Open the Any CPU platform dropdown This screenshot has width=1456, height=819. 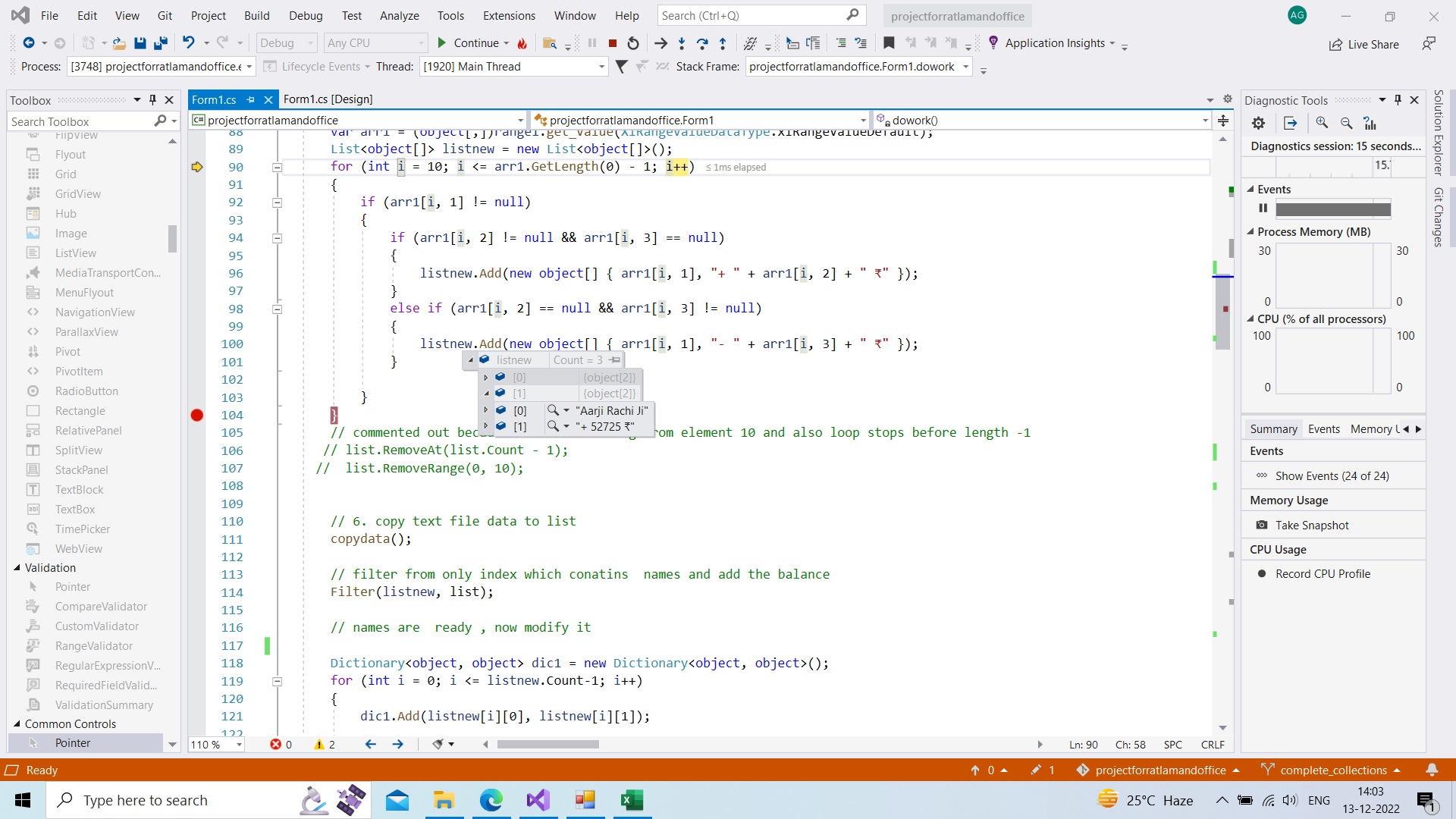pos(422,42)
